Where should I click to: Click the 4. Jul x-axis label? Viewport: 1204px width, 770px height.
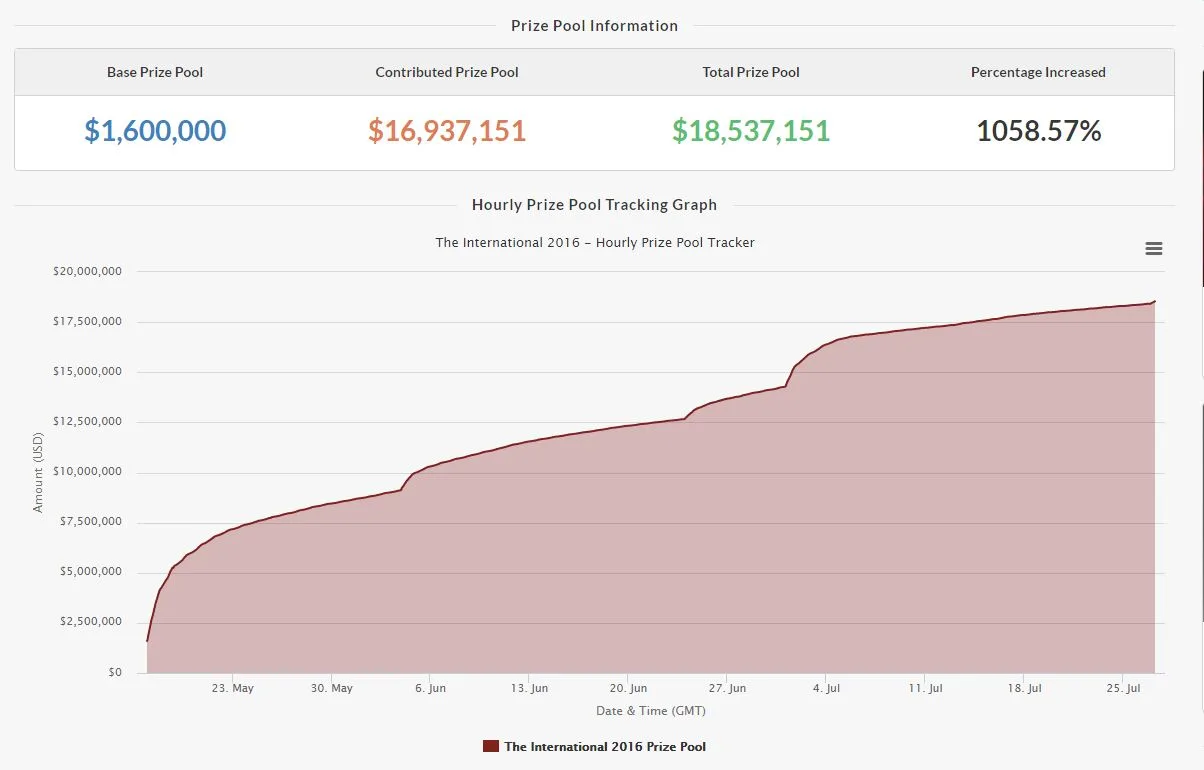pos(826,688)
